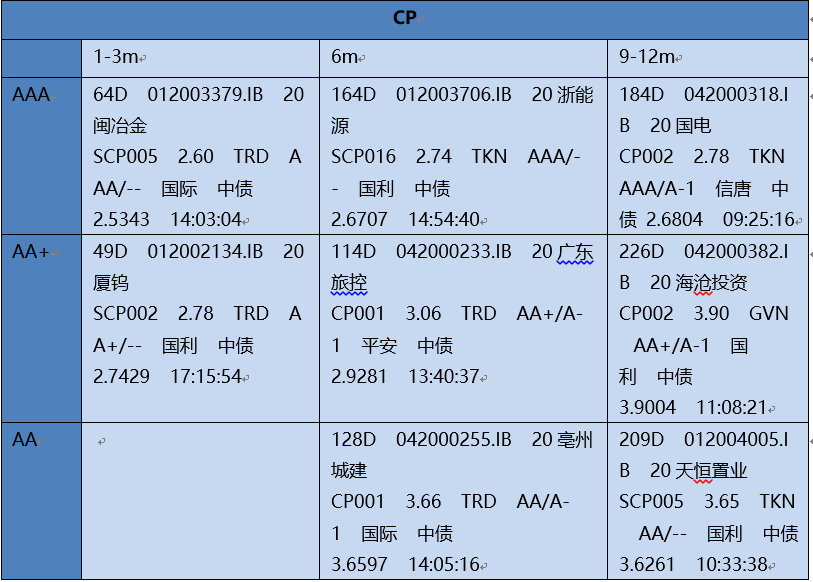Click the timestamp 09:25:16
Screen dimensions: 813x582
(759, 219)
